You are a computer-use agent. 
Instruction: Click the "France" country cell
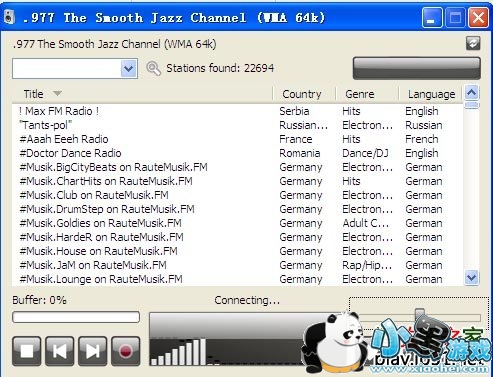(296, 139)
